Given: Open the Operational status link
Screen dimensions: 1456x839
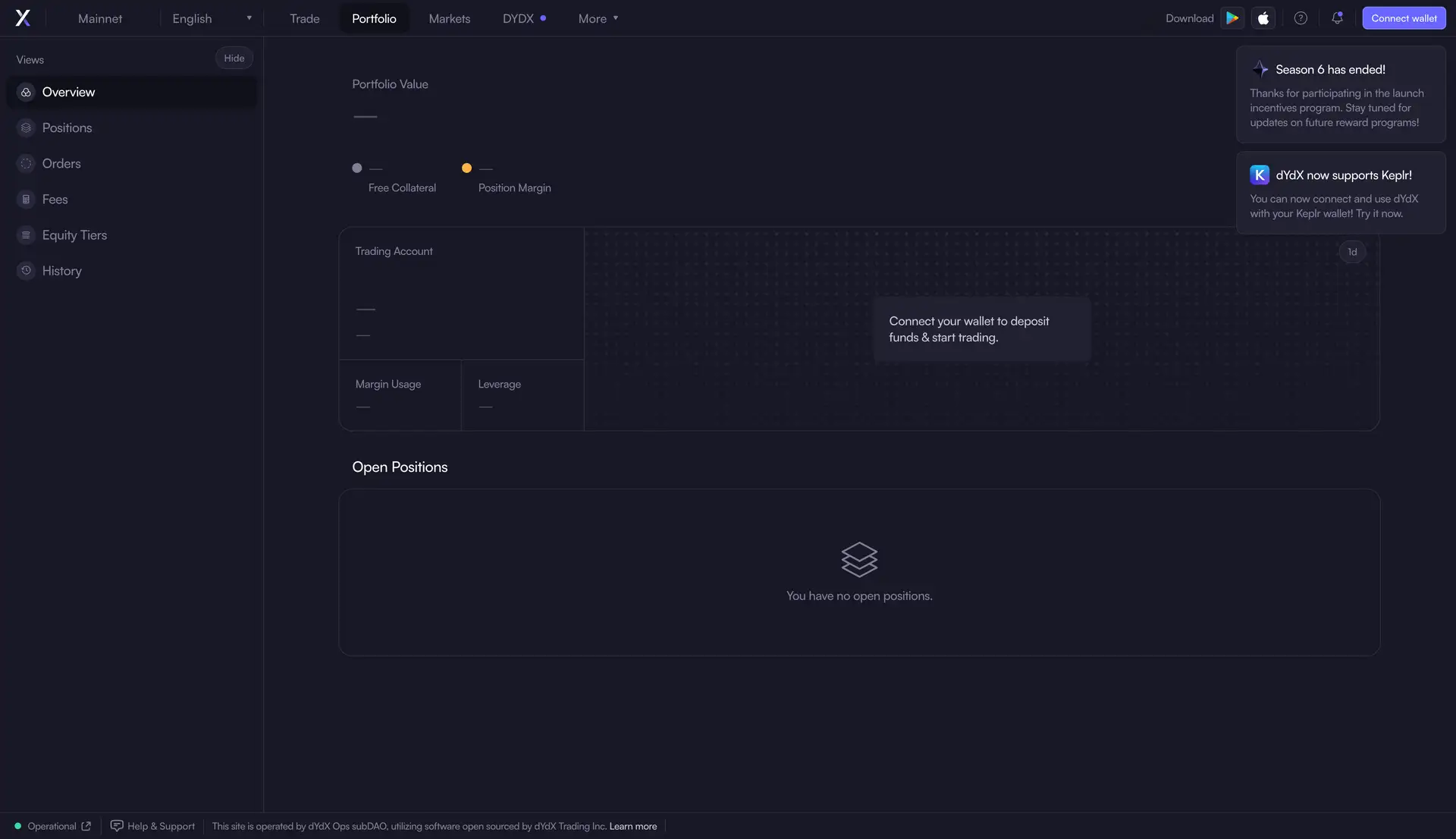Looking at the screenshot, I should pyautogui.click(x=52, y=826).
